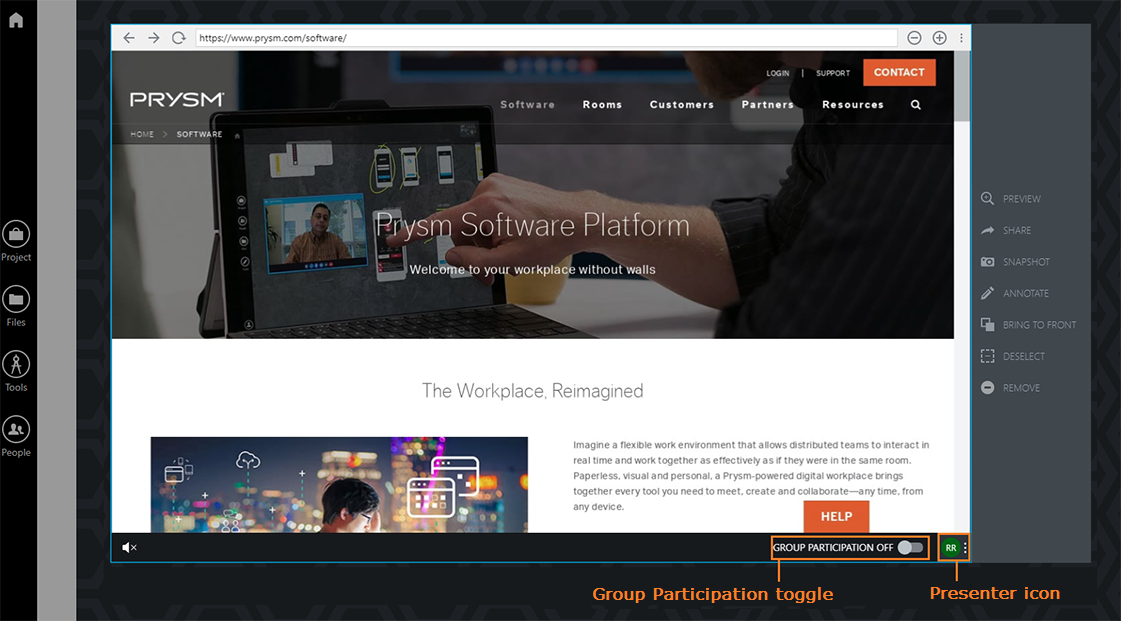
Task: Click the BRING TO FRONT label
Action: click(1039, 324)
